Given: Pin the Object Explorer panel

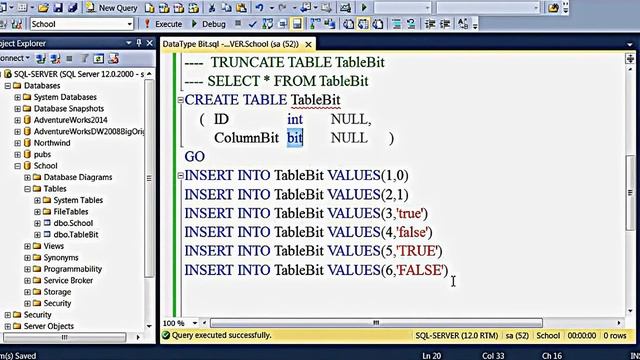Looking at the screenshot, I should [139, 43].
